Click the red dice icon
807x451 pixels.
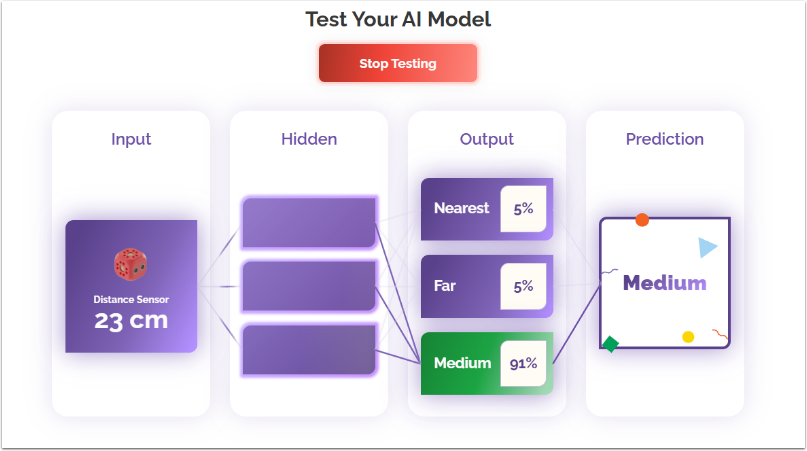point(131,265)
